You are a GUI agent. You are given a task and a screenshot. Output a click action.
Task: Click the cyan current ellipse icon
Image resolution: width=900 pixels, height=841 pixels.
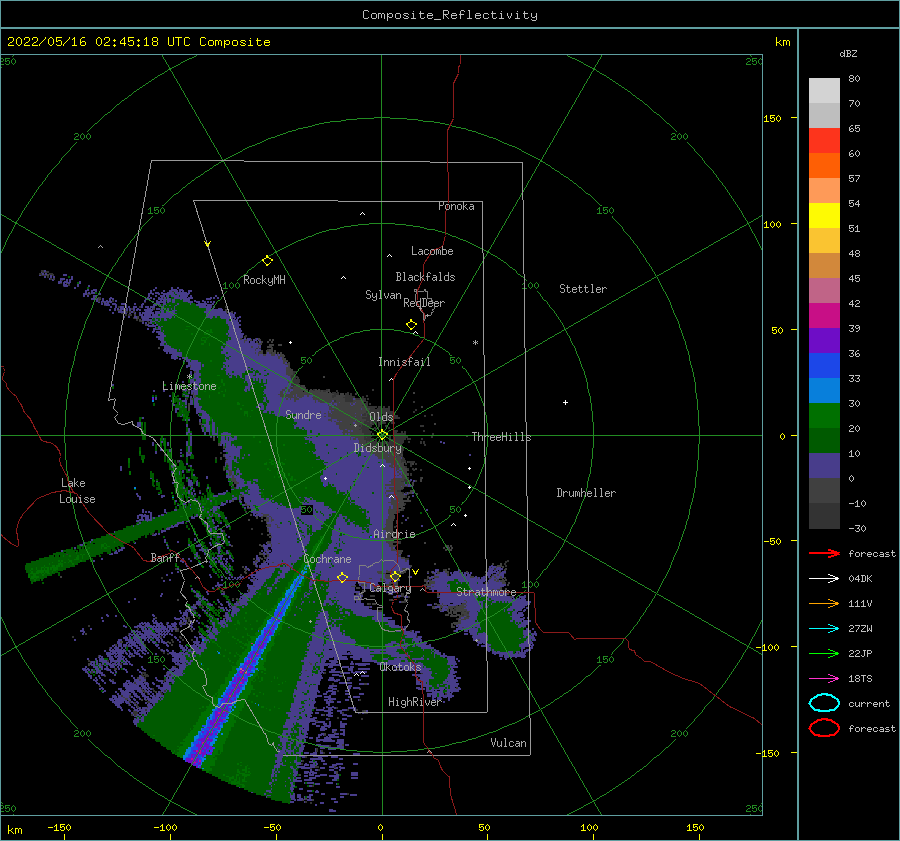pyautogui.click(x=824, y=703)
